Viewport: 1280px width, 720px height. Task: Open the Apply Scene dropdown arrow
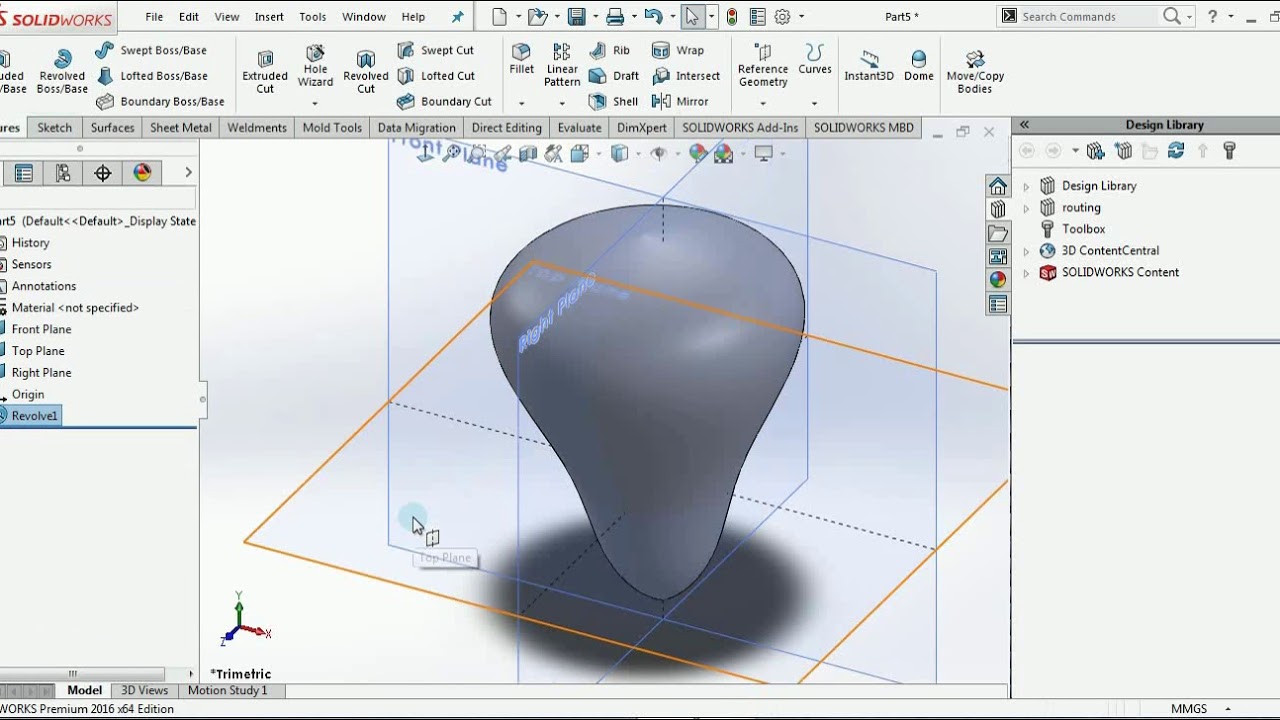[741, 154]
